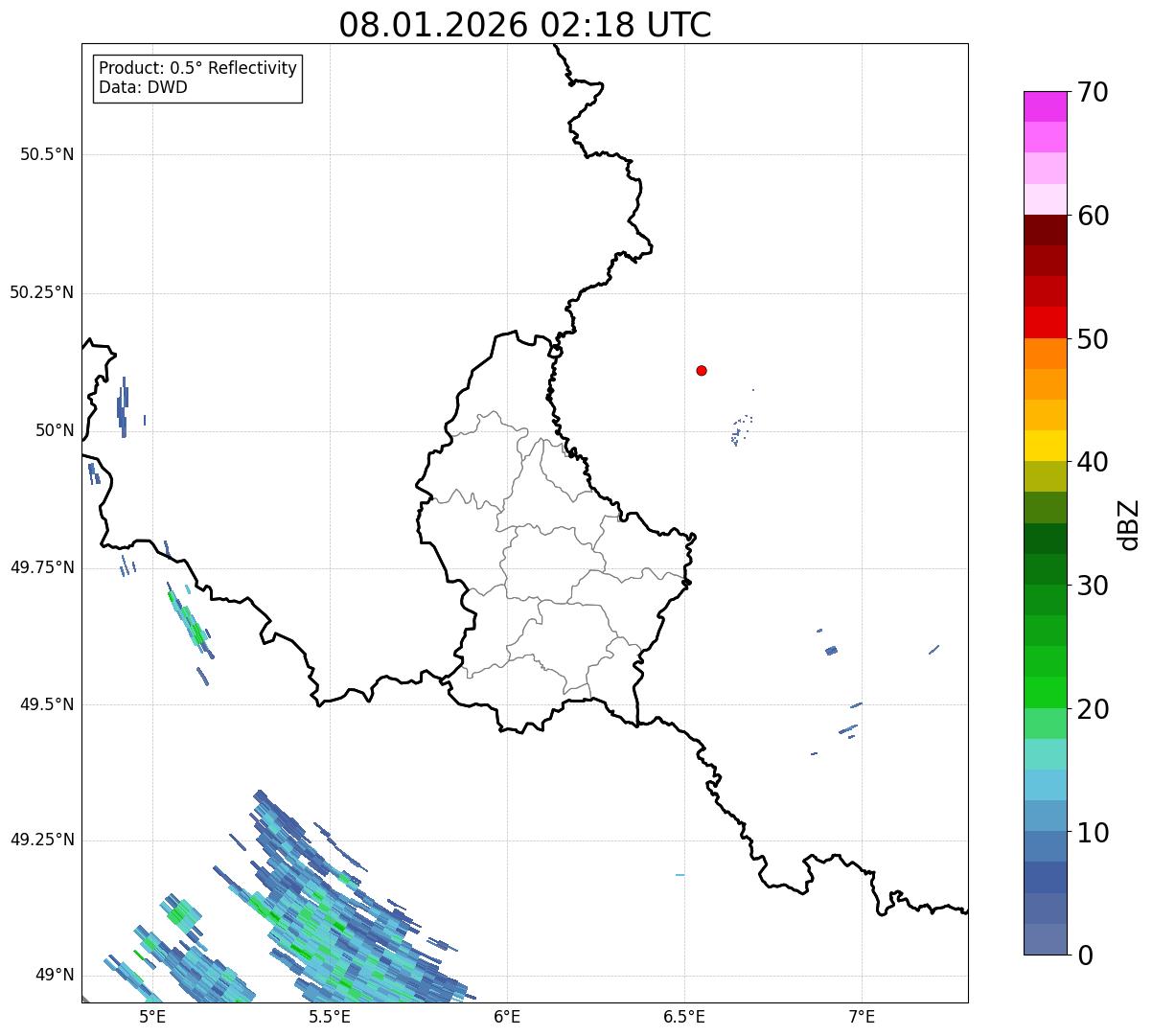The height and width of the screenshot is (1036, 1152).
Task: Click the 'Data: DWD' label
Action: 143,87
